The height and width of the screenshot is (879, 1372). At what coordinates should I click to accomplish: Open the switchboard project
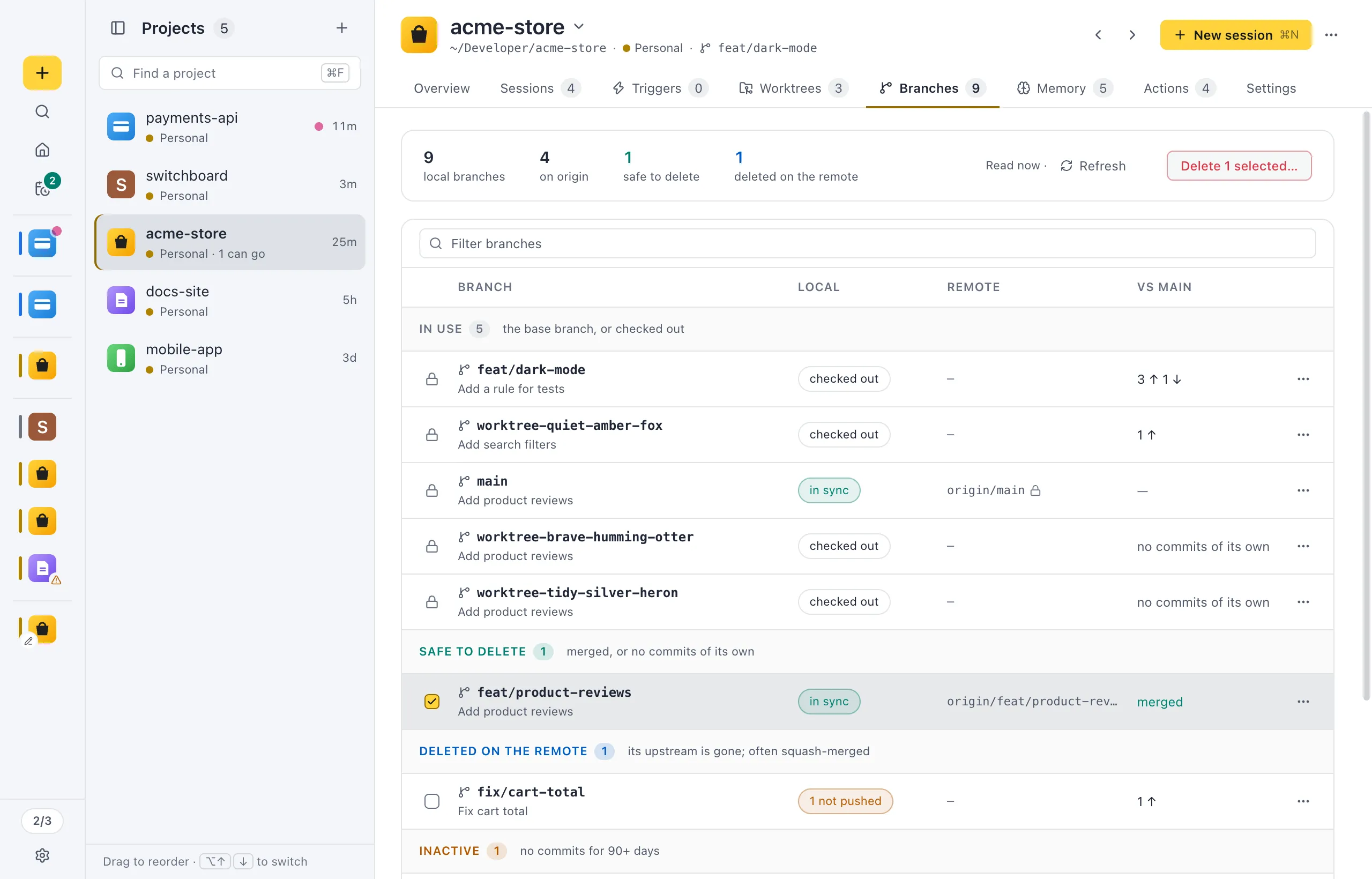point(230,184)
